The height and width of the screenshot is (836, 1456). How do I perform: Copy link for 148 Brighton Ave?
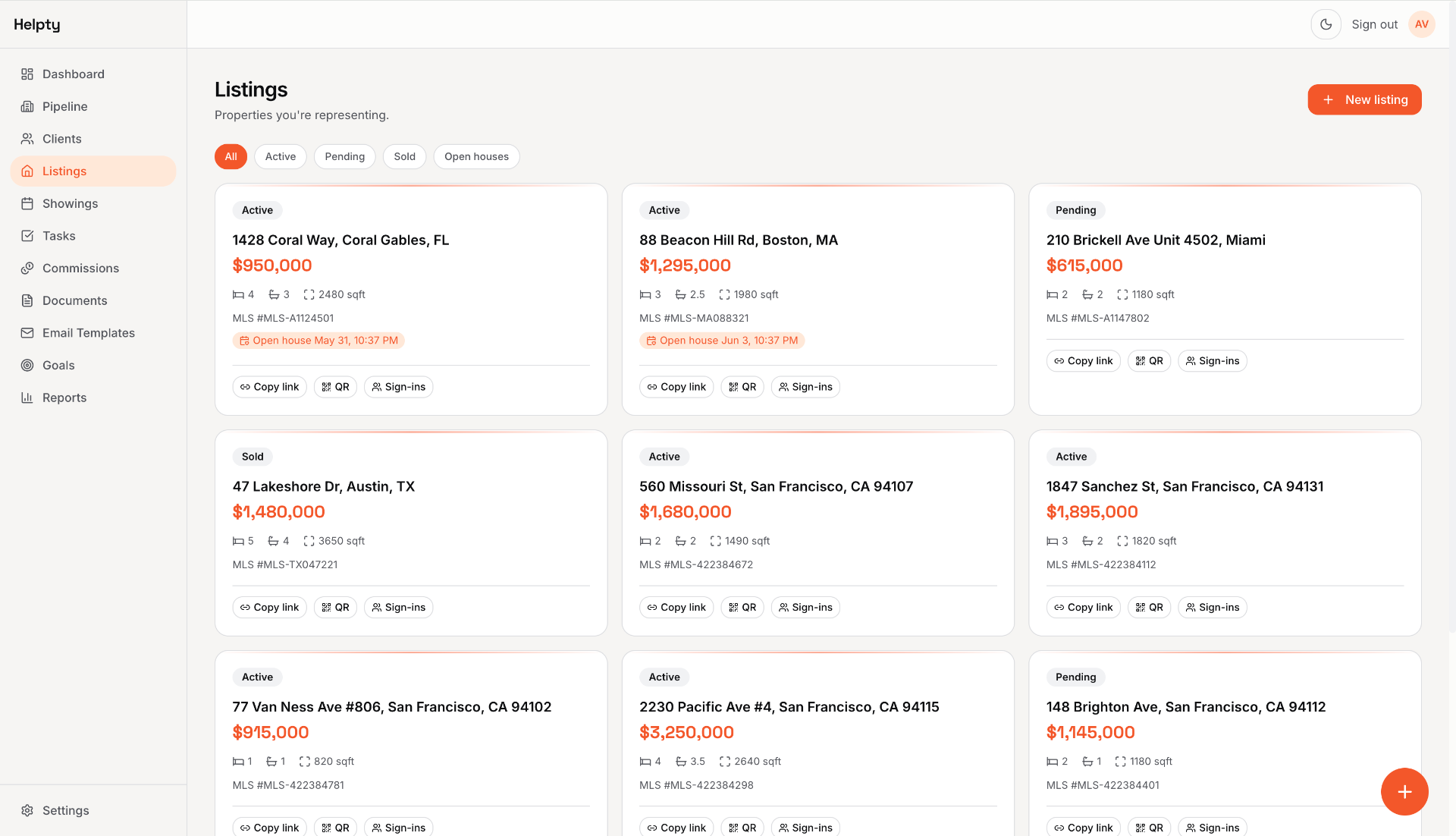(1083, 828)
